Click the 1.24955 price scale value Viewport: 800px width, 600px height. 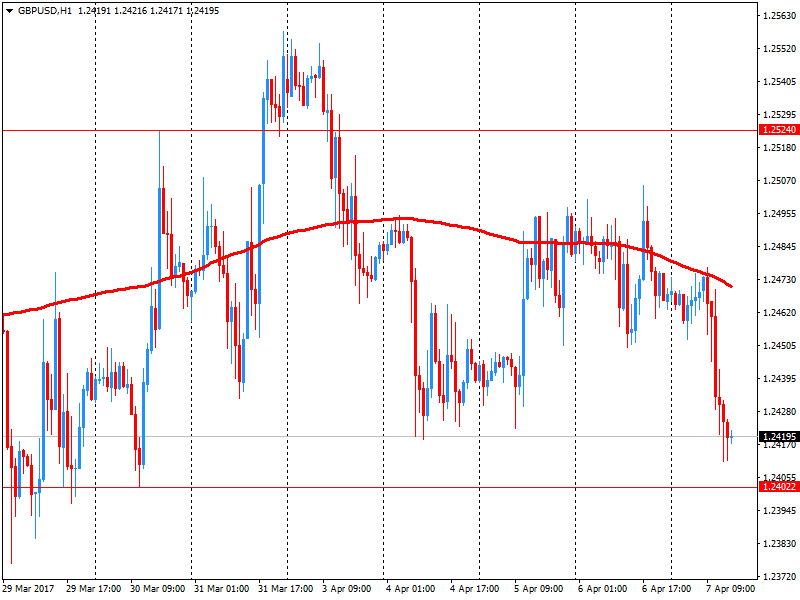pyautogui.click(x=779, y=214)
